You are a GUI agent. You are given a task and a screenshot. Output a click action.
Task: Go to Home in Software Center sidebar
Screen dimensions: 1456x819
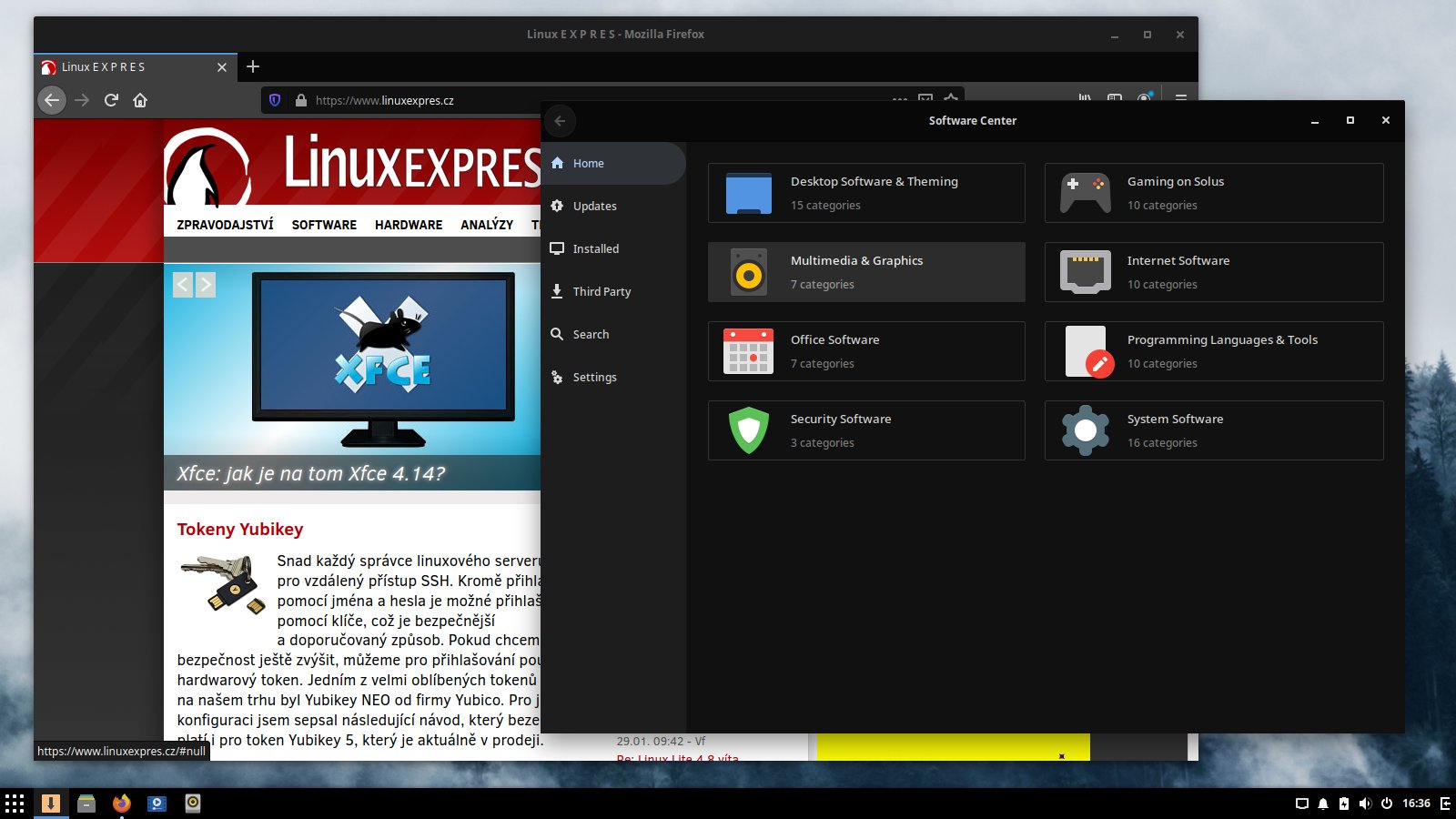click(613, 164)
